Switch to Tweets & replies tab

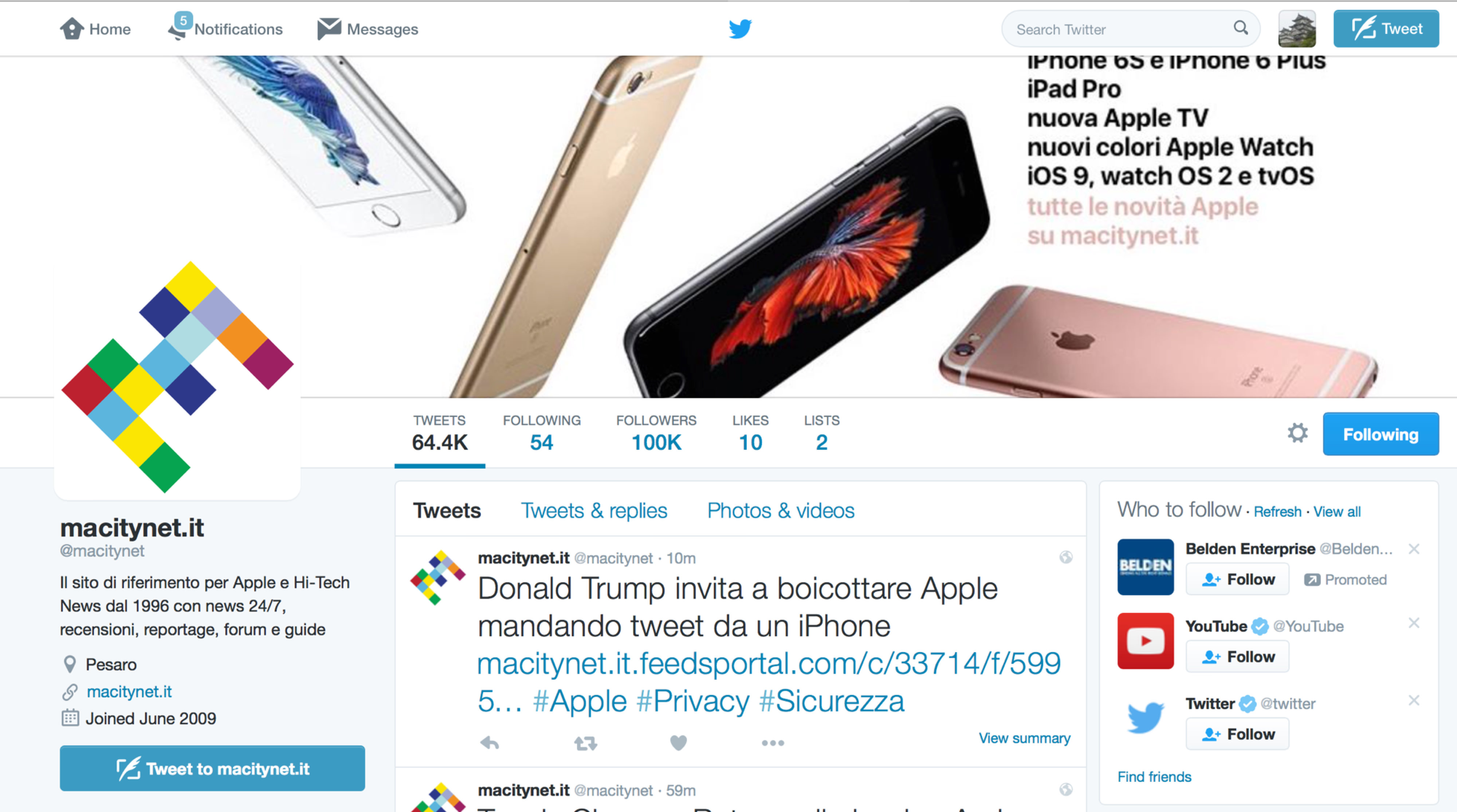click(594, 511)
